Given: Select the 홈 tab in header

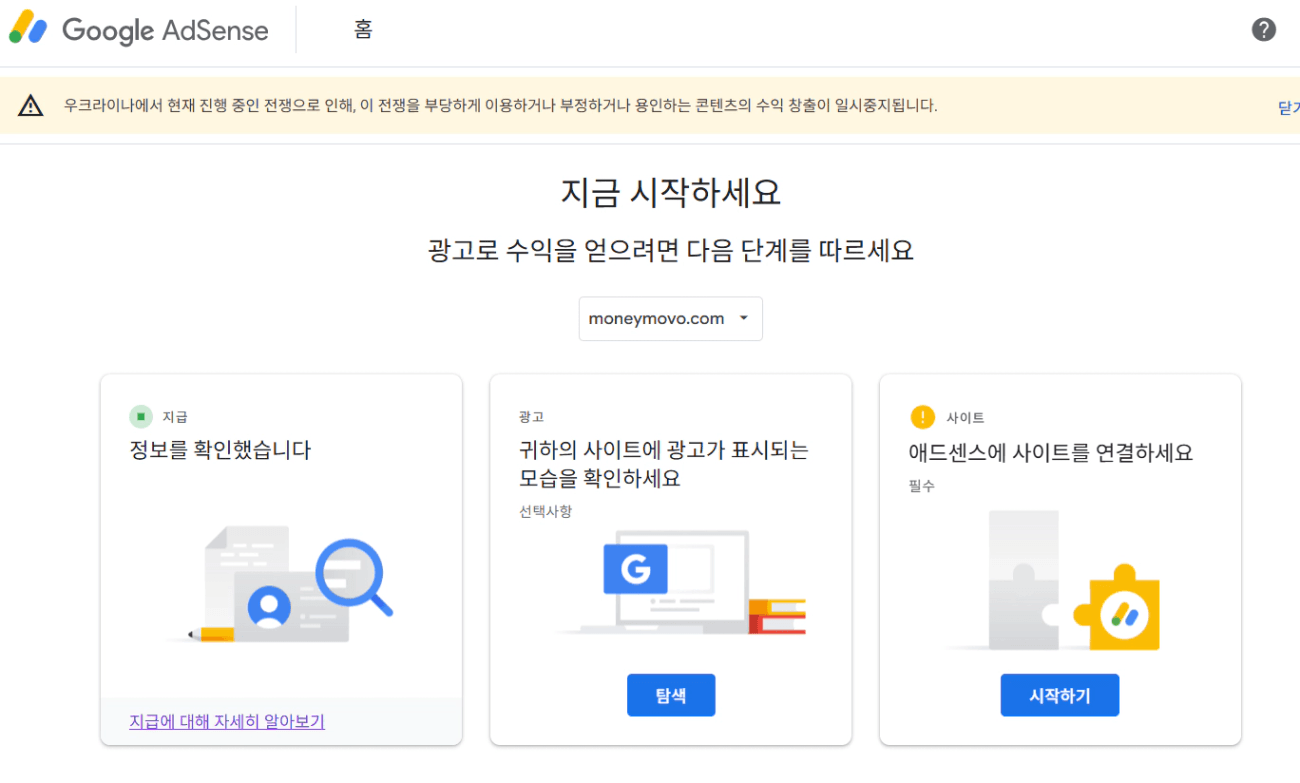Looking at the screenshot, I should tap(363, 30).
